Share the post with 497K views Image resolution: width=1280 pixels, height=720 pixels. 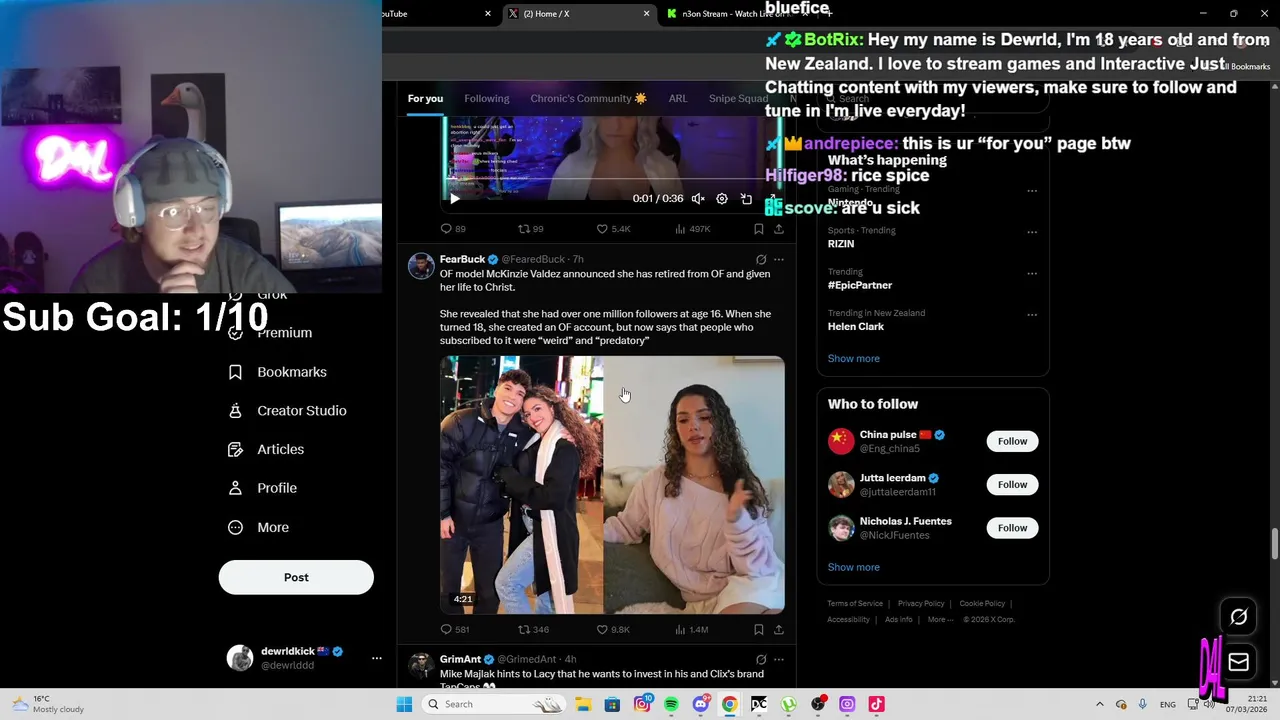click(779, 229)
